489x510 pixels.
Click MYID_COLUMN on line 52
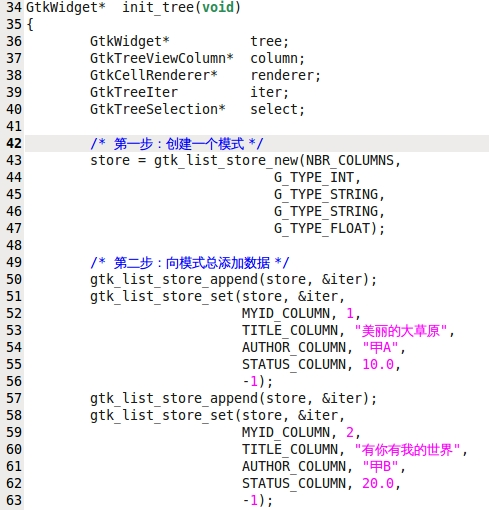[286, 314]
